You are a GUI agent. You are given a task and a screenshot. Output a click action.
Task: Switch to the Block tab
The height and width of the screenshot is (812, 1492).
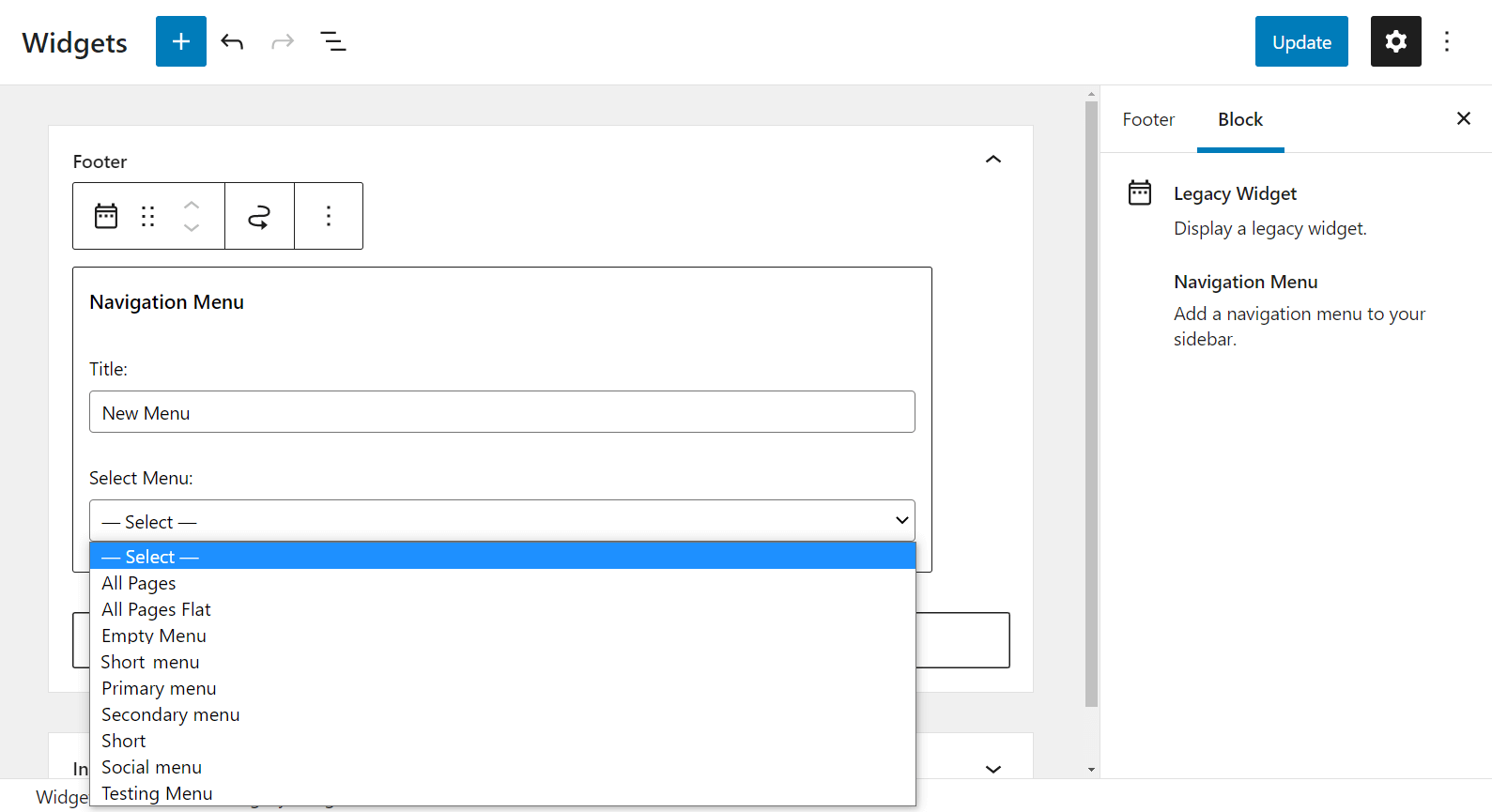click(1239, 119)
